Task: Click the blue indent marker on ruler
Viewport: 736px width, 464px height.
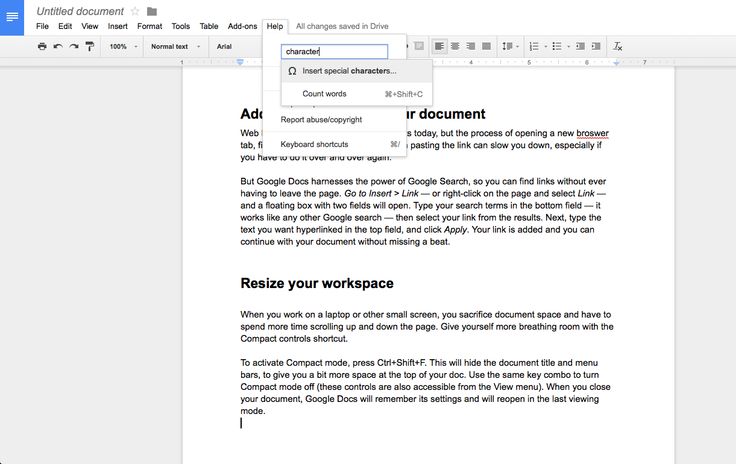Action: [x=241, y=63]
